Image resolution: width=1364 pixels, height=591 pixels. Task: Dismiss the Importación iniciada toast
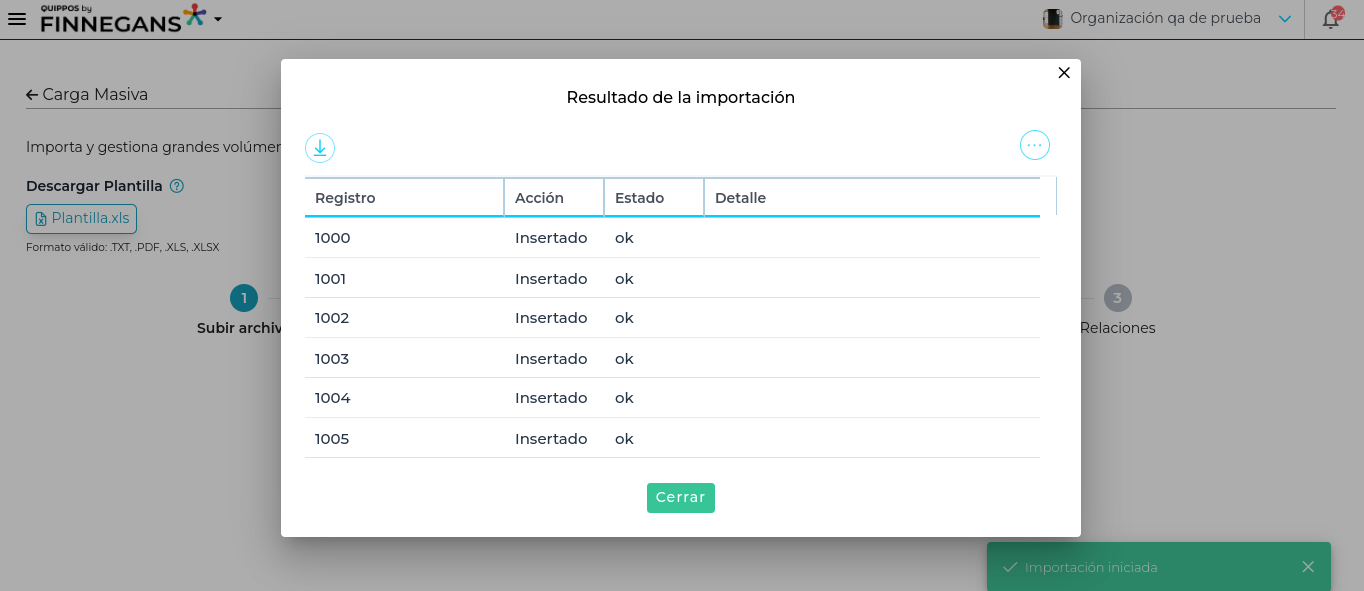[1308, 567]
